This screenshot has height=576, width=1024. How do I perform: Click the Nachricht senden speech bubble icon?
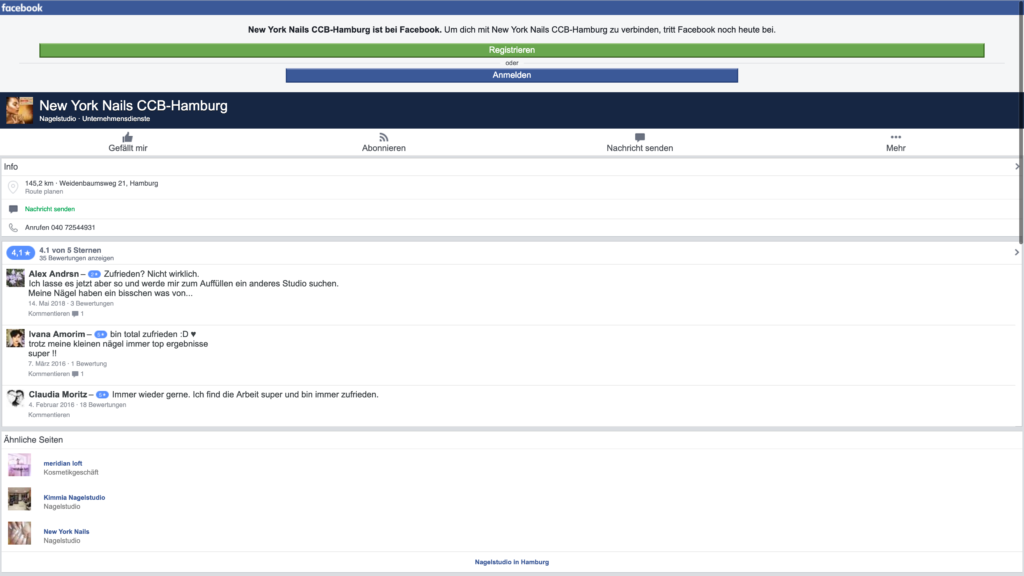[639, 137]
